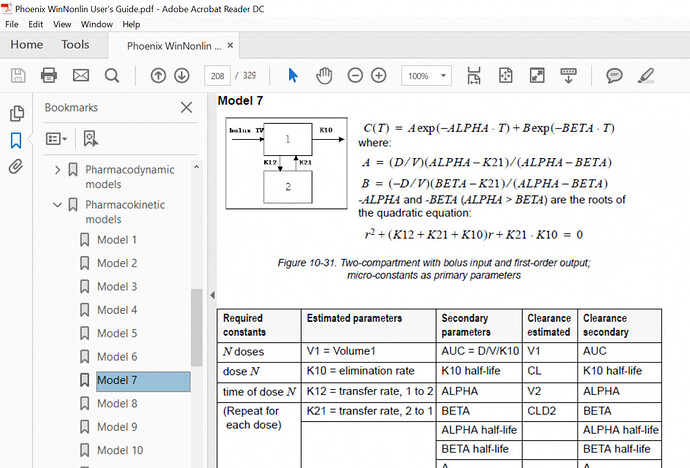Toggle the Bookmarks panel icon
Viewport: 690px width, 468px height.
[16, 141]
